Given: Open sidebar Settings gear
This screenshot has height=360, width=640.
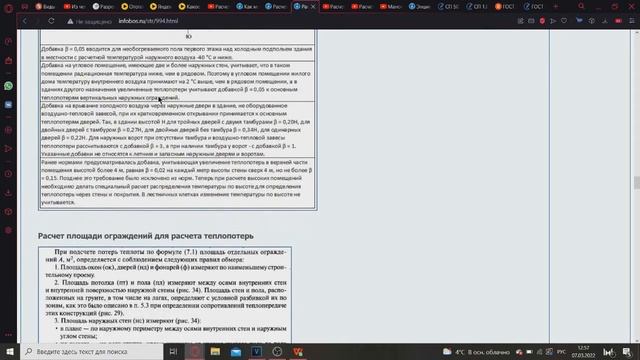Looking at the screenshot, I should (8, 231).
